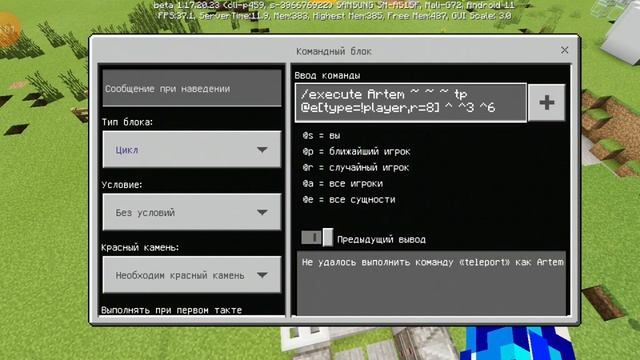The width and height of the screenshot is (640, 360).
Task: Toggle the Предыдущий вывод switch
Action: 317,238
